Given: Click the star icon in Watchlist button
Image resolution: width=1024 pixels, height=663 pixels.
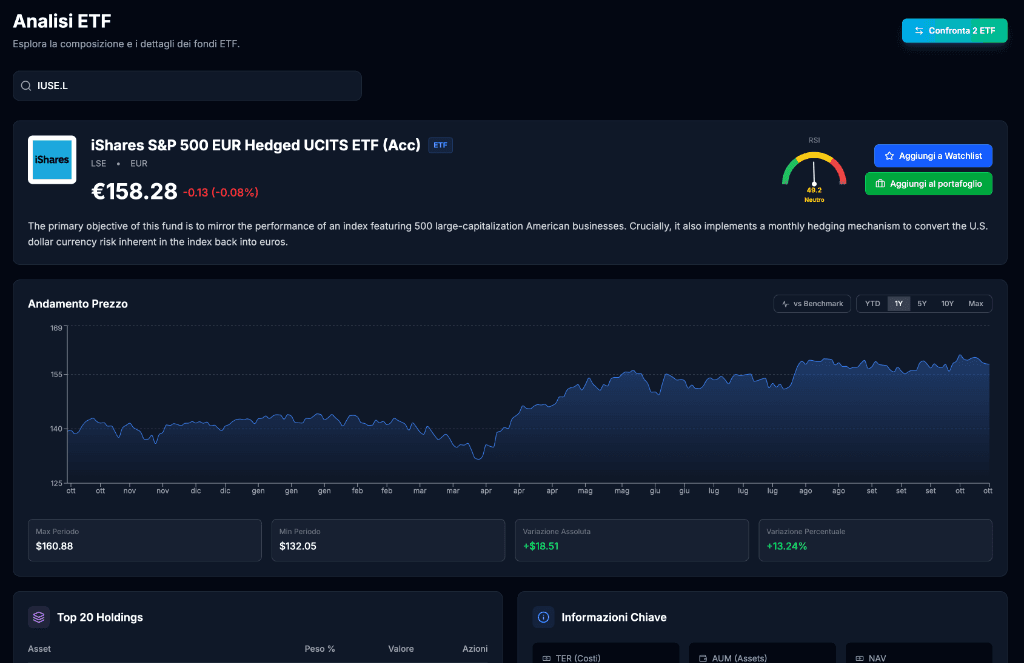Looking at the screenshot, I should point(889,156).
